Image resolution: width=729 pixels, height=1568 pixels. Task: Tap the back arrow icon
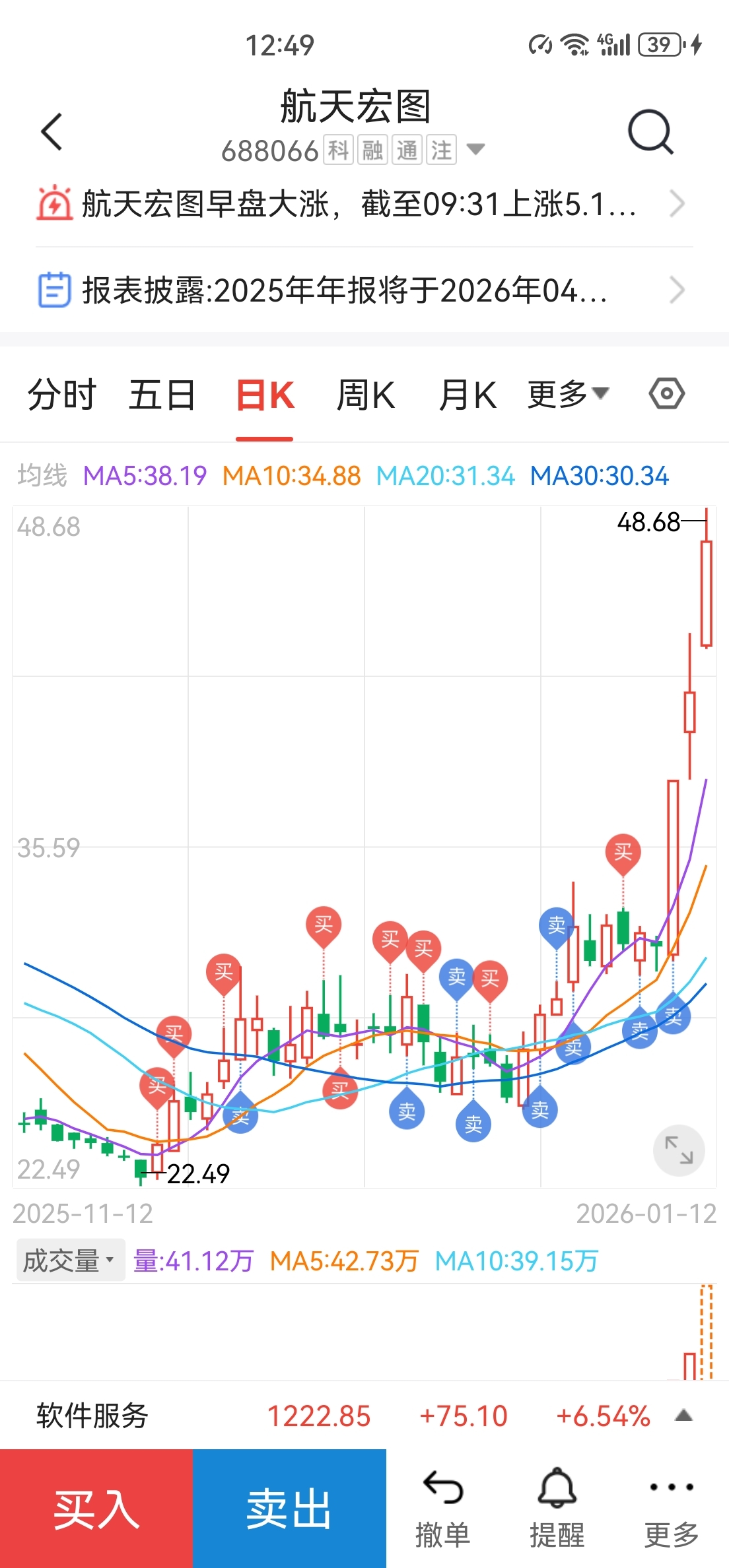pos(52,131)
